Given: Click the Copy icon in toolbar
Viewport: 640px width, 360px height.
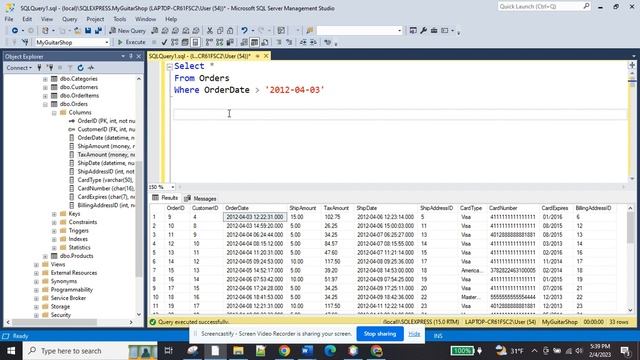Looking at the screenshot, I should (x=220, y=31).
